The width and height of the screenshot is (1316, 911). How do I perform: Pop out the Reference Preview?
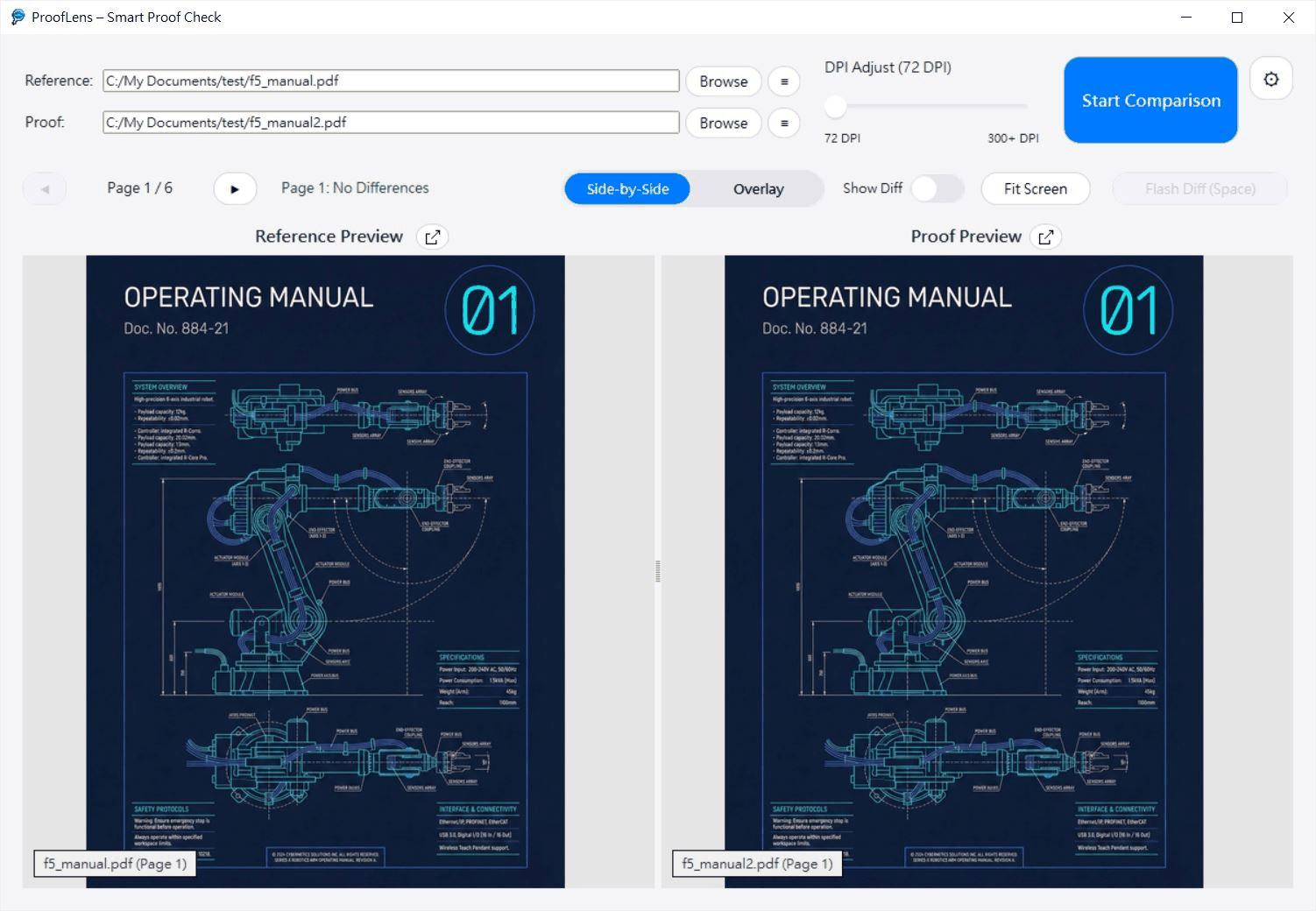point(432,236)
